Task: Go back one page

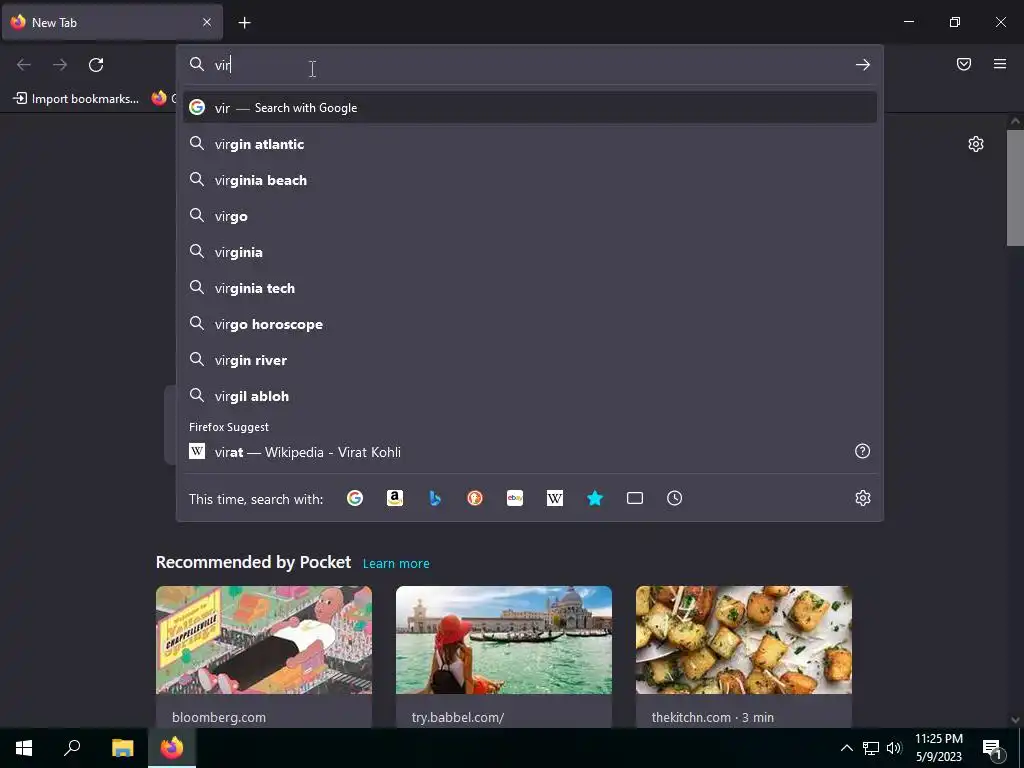Action: coord(24,65)
